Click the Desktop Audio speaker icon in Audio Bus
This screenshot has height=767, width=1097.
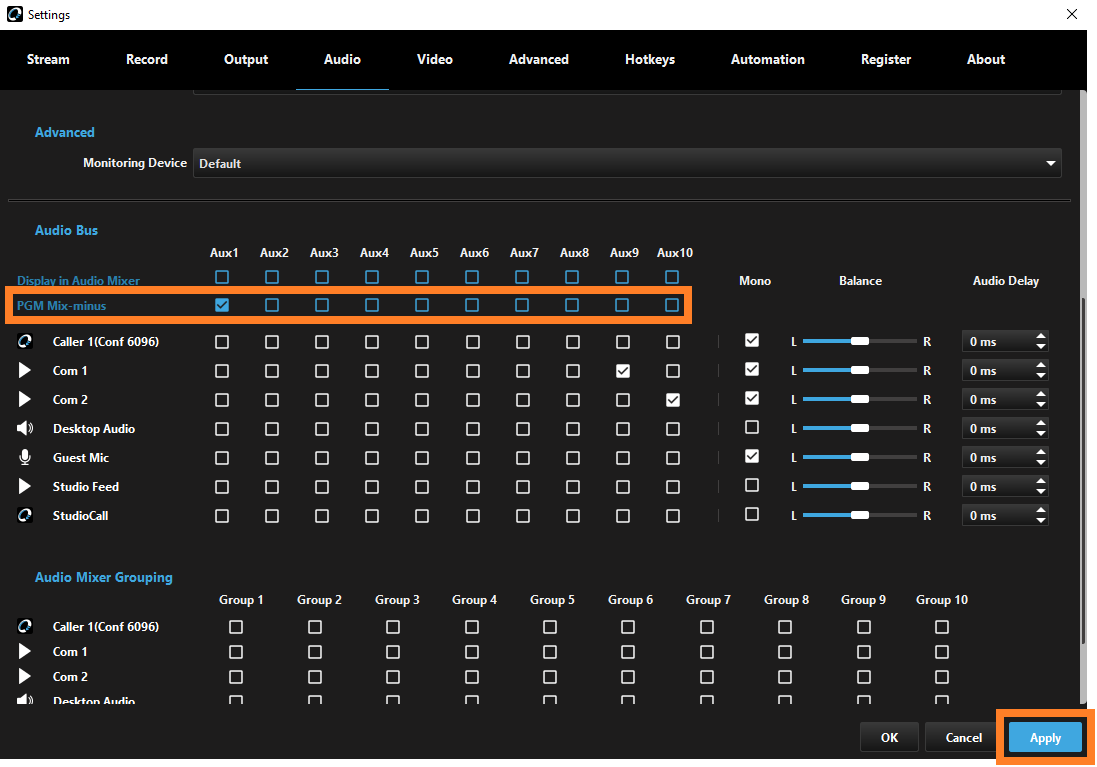tap(25, 429)
